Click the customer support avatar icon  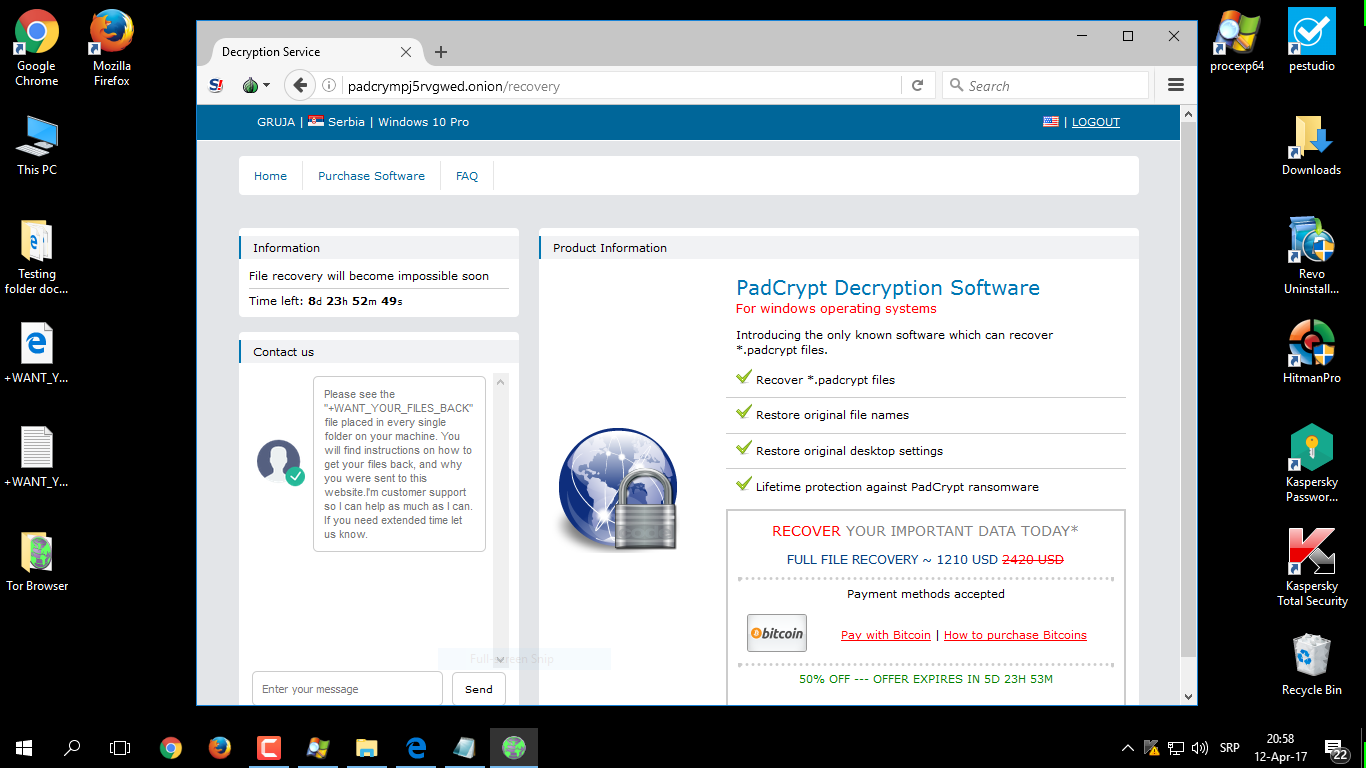279,462
